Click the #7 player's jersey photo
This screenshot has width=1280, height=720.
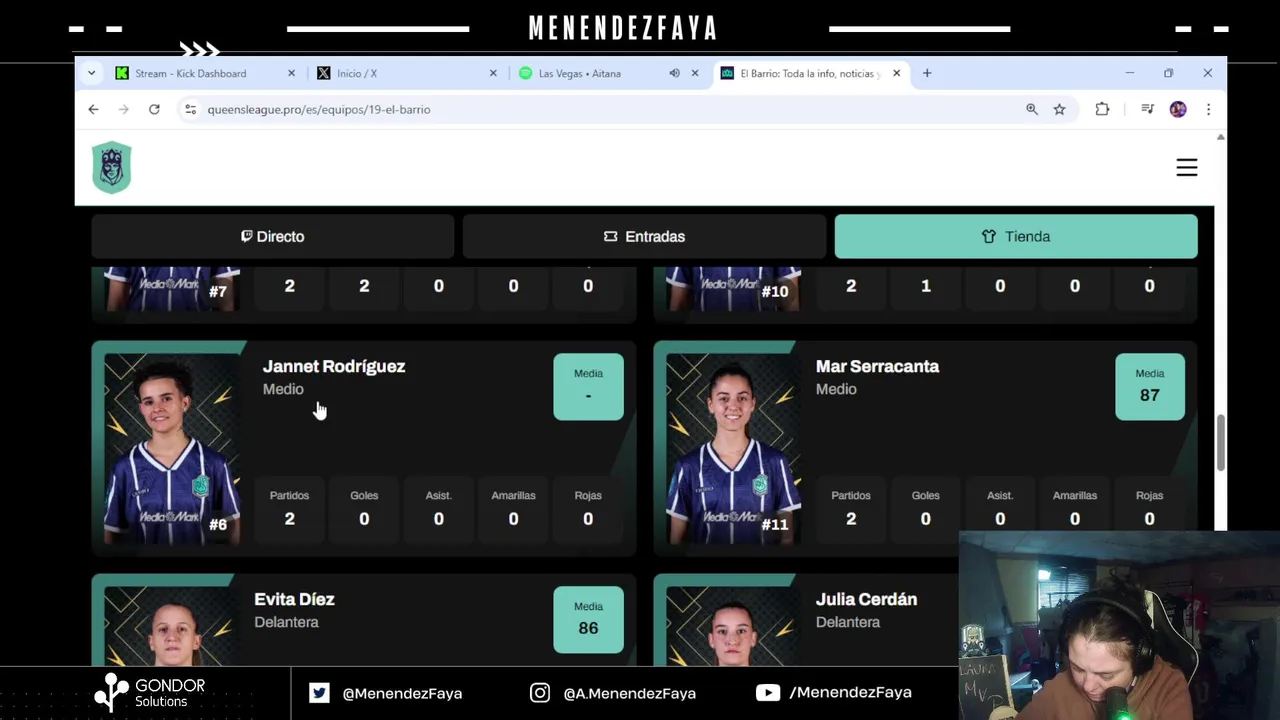tap(172, 289)
